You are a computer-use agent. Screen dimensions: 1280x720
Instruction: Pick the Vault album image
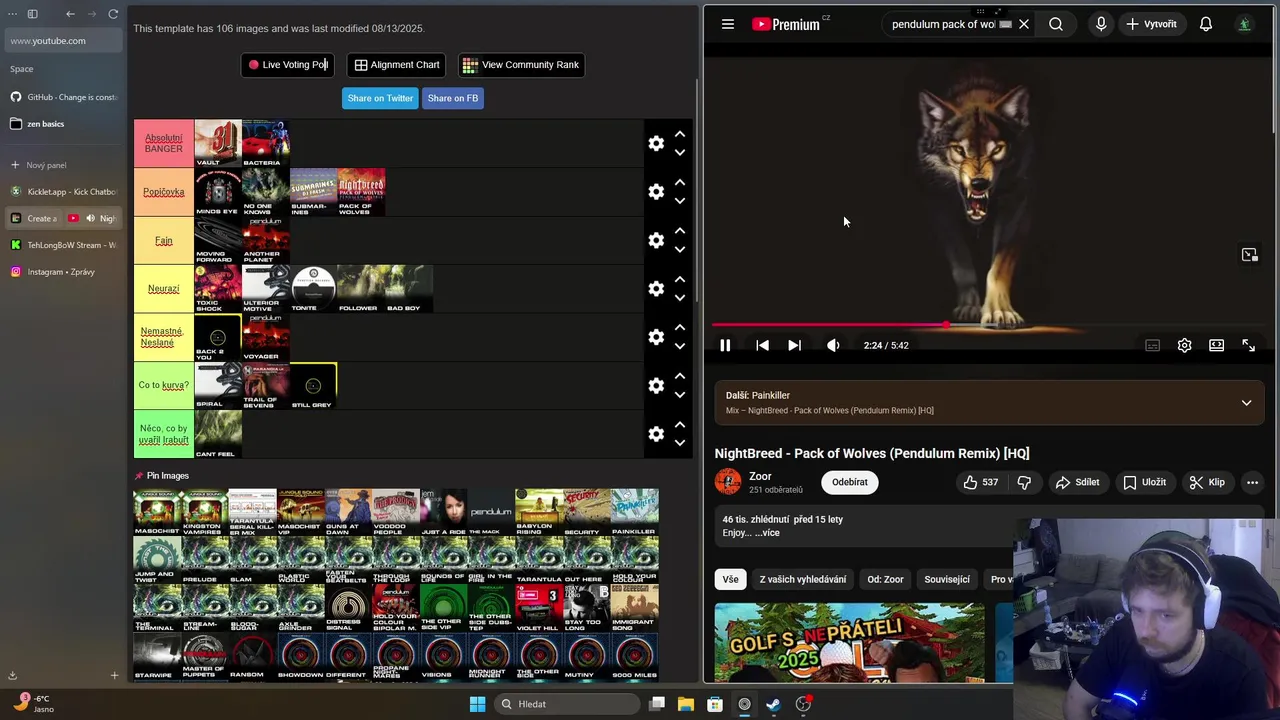218,143
